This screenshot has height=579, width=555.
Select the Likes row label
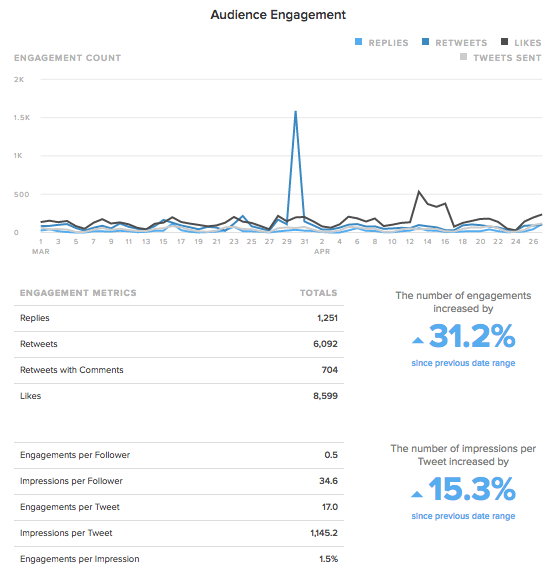tap(31, 396)
